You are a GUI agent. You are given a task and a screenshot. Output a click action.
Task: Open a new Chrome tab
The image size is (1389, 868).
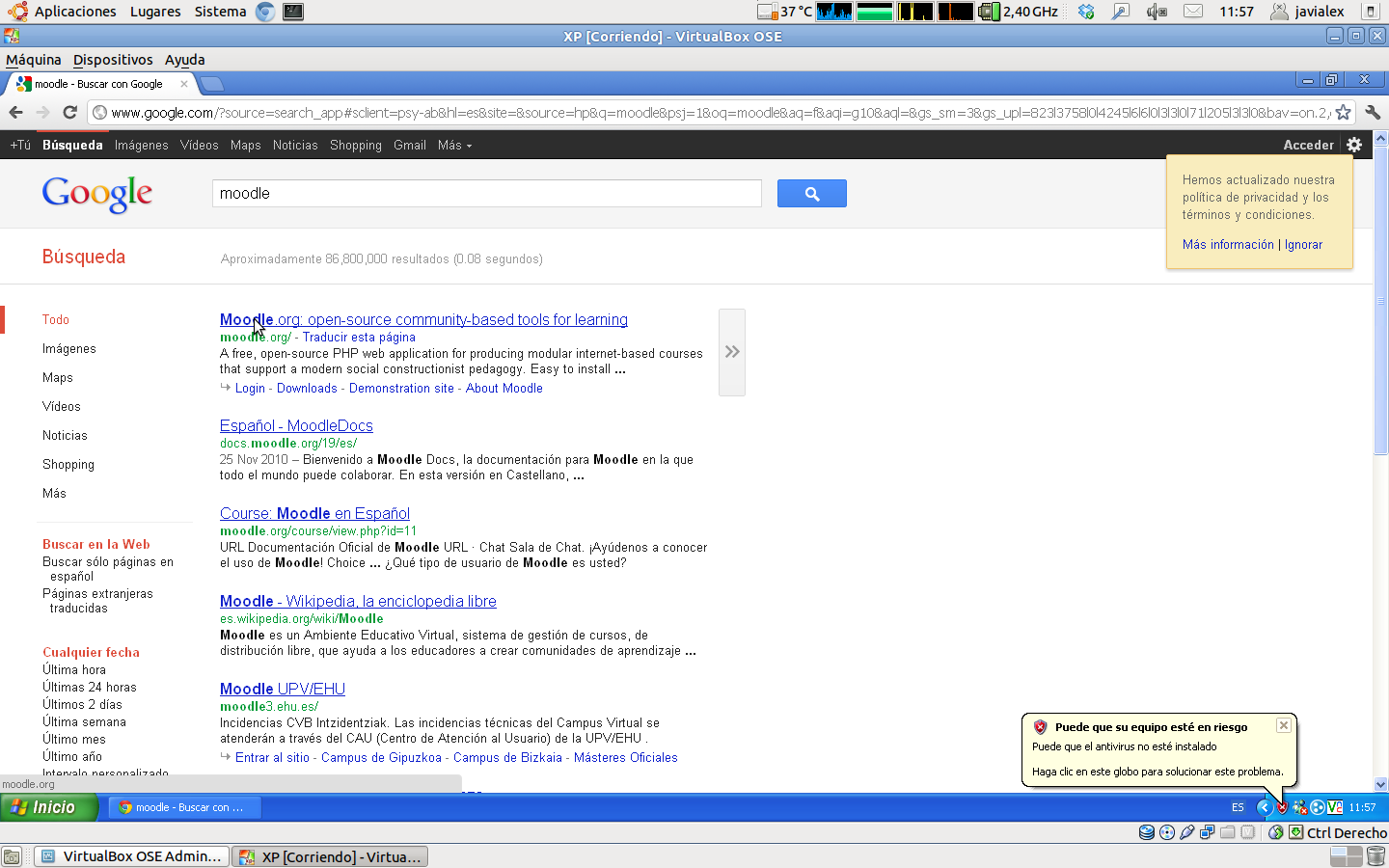click(212, 84)
